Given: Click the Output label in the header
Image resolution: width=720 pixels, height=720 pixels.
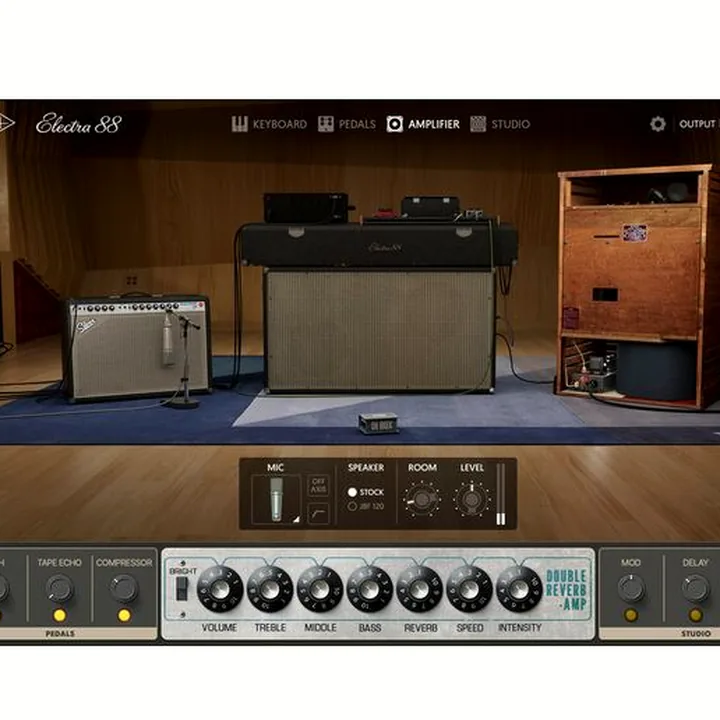Looking at the screenshot, I should (697, 124).
